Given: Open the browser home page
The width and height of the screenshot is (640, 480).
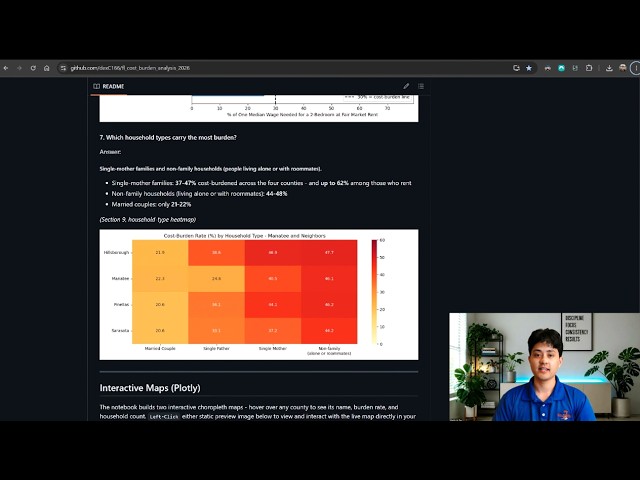Looking at the screenshot, I should coord(47,68).
